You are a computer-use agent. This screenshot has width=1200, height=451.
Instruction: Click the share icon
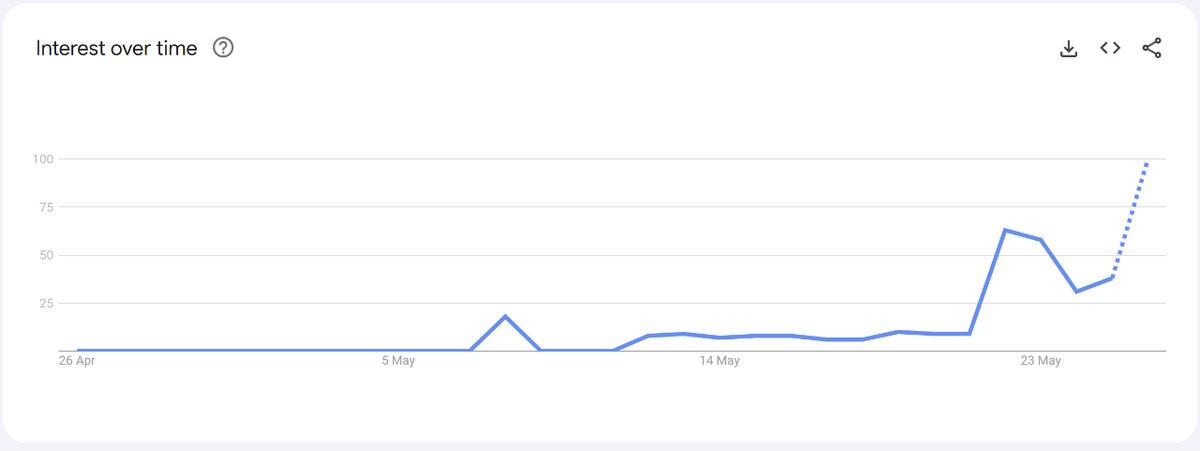coord(1152,48)
